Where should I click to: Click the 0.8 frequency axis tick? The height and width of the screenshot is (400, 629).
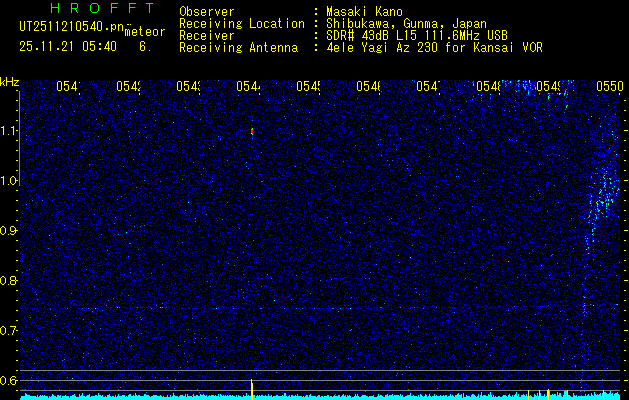9,281
